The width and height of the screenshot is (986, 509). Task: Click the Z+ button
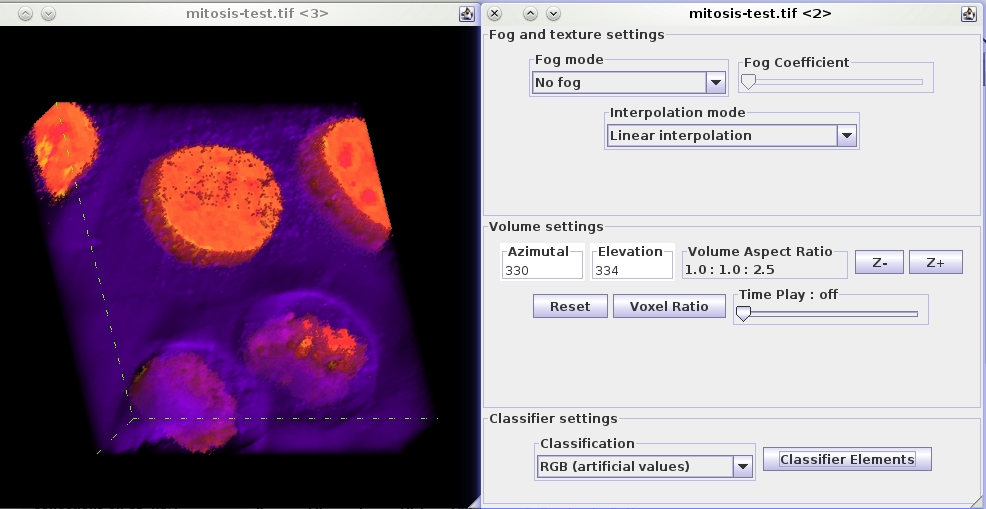[936, 262]
